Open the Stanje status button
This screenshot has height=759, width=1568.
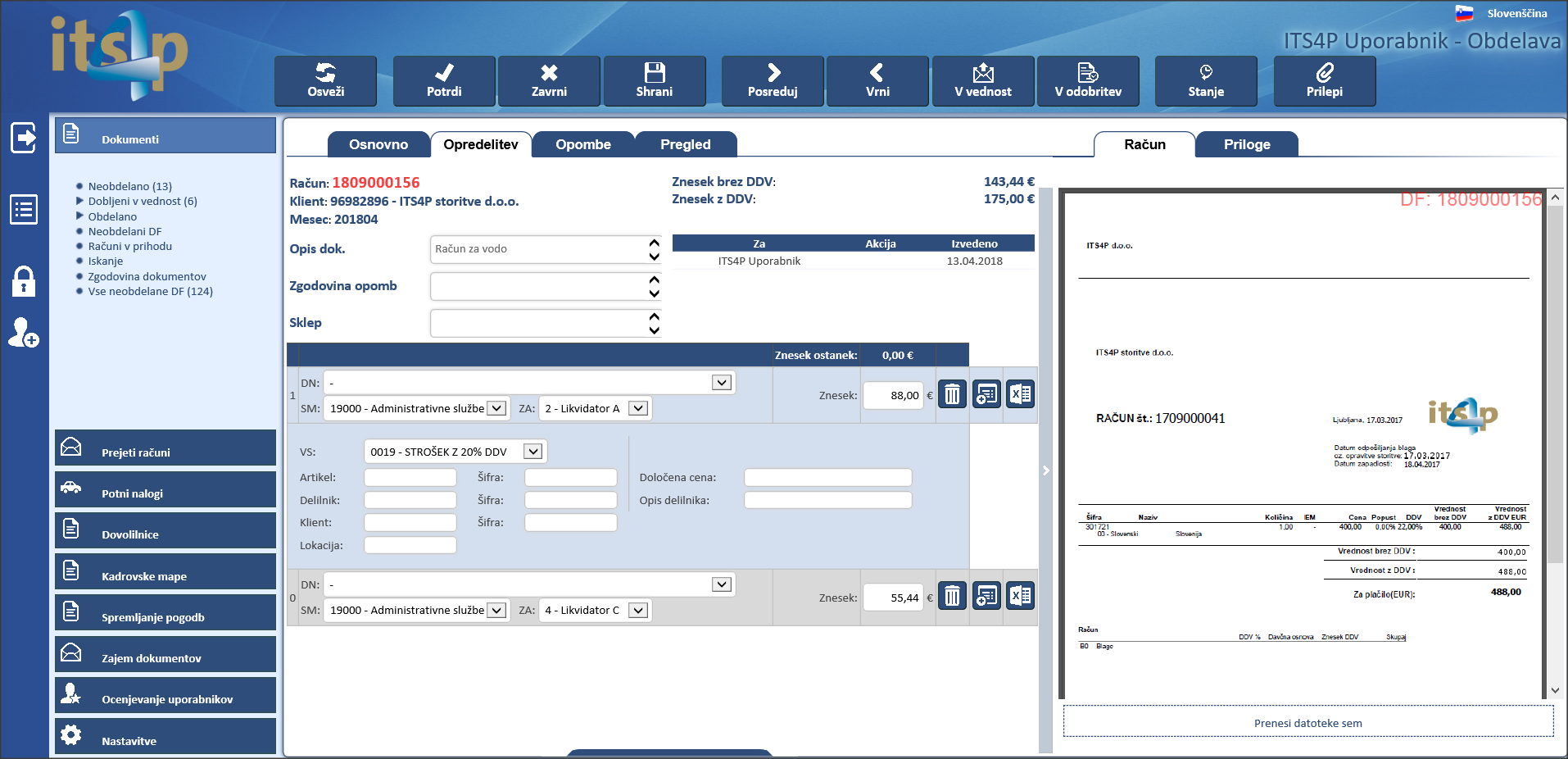(1206, 81)
